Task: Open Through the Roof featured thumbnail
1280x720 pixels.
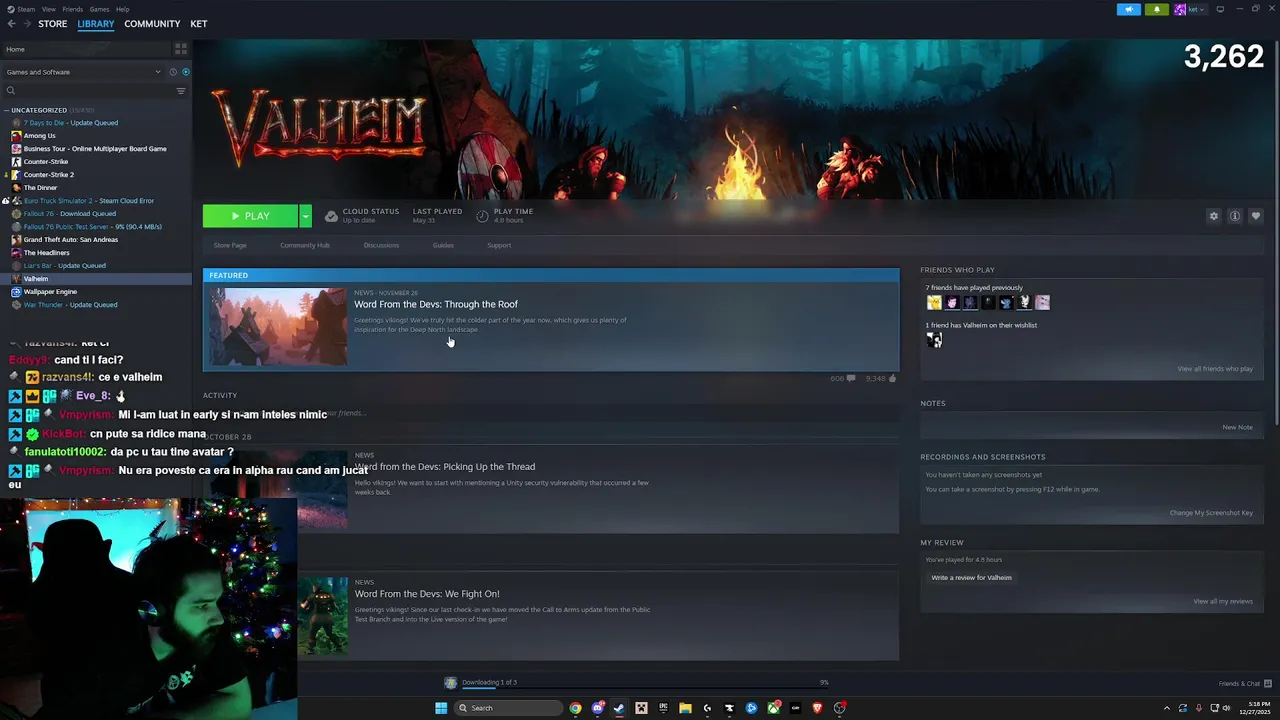Action: pyautogui.click(x=279, y=326)
